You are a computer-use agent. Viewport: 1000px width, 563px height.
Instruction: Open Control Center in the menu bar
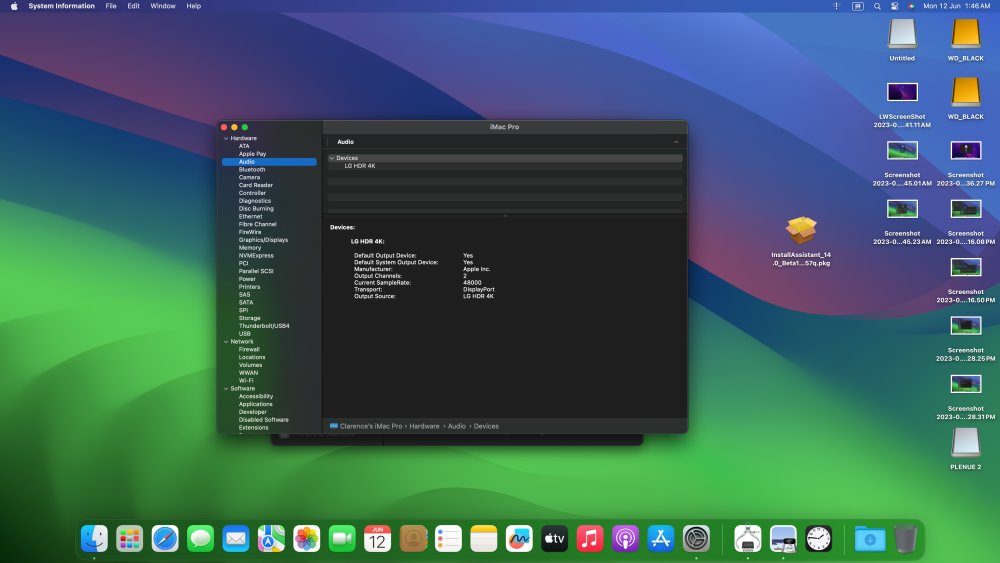(x=894, y=6)
